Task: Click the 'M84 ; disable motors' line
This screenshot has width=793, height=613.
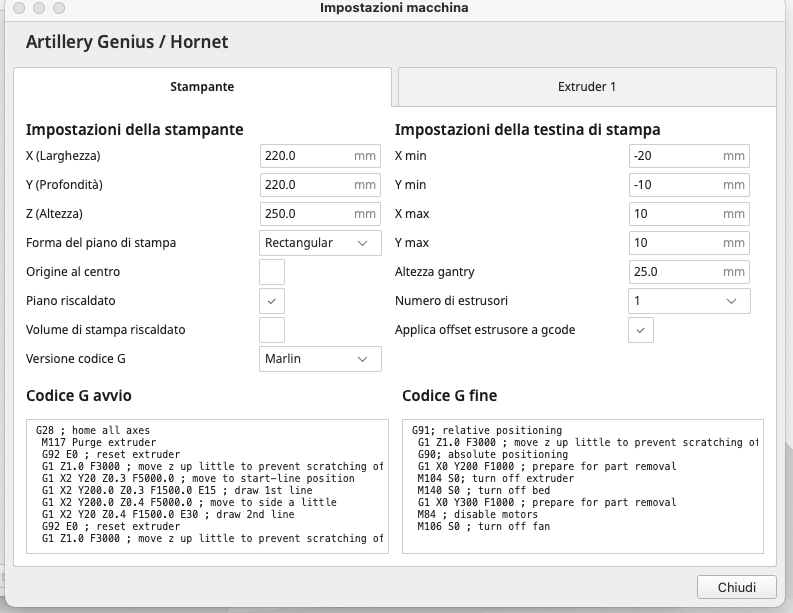Action: pyautogui.click(x=477, y=514)
